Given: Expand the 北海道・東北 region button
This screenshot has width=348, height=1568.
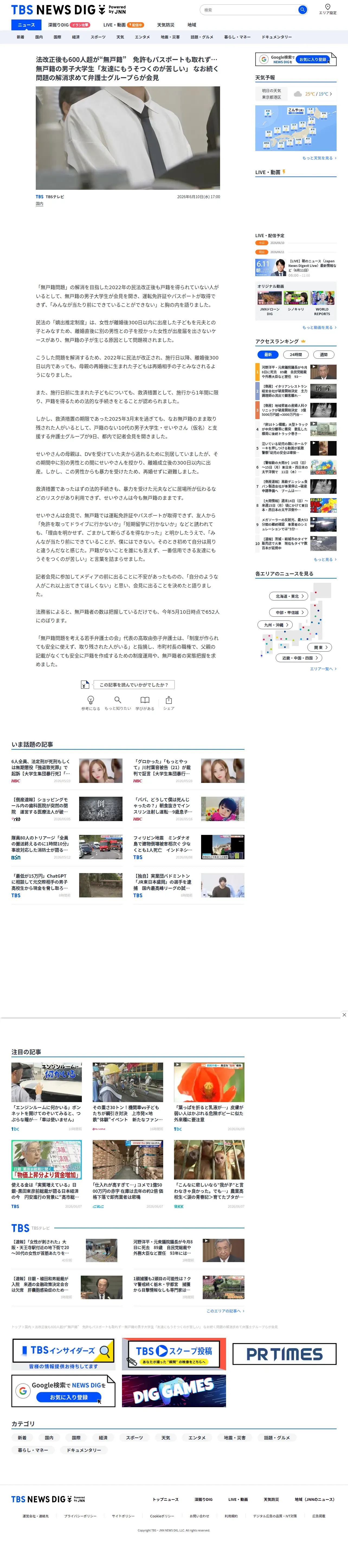Looking at the screenshot, I should click(288, 596).
